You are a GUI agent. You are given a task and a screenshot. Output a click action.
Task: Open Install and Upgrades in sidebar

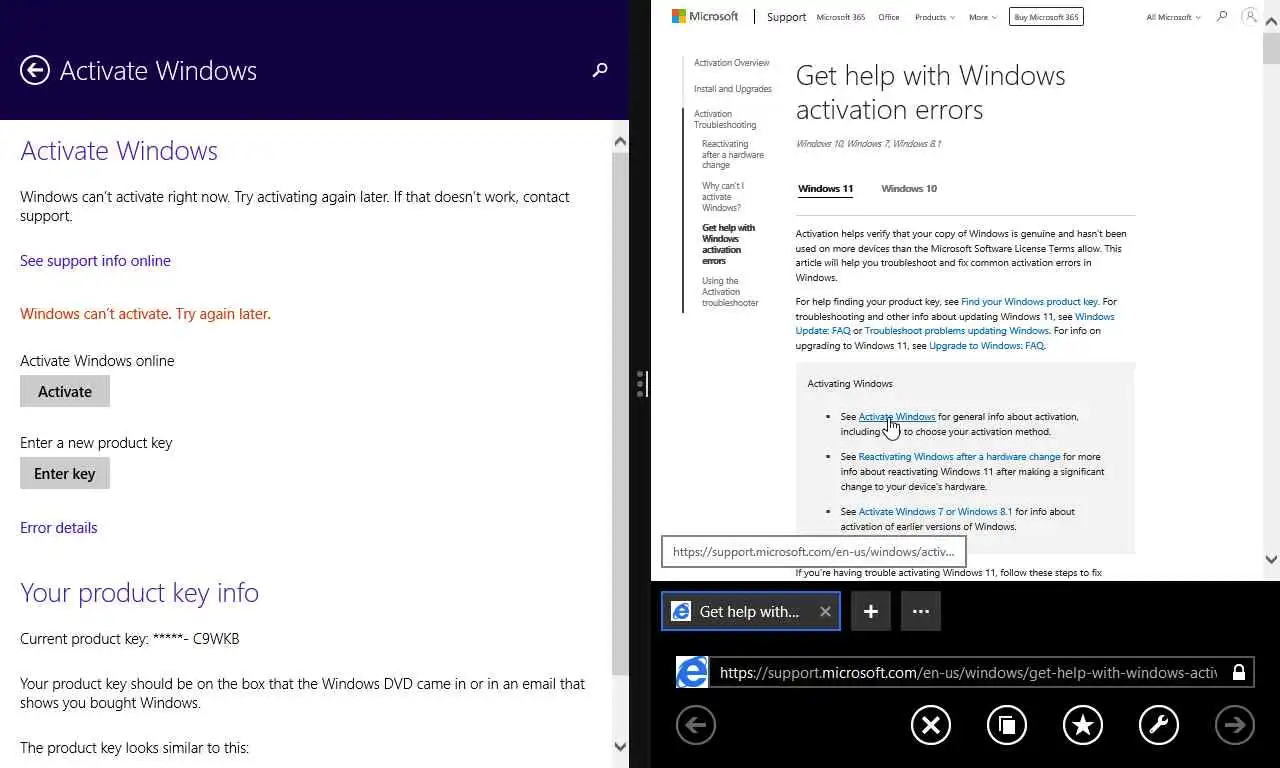pyautogui.click(x=733, y=89)
